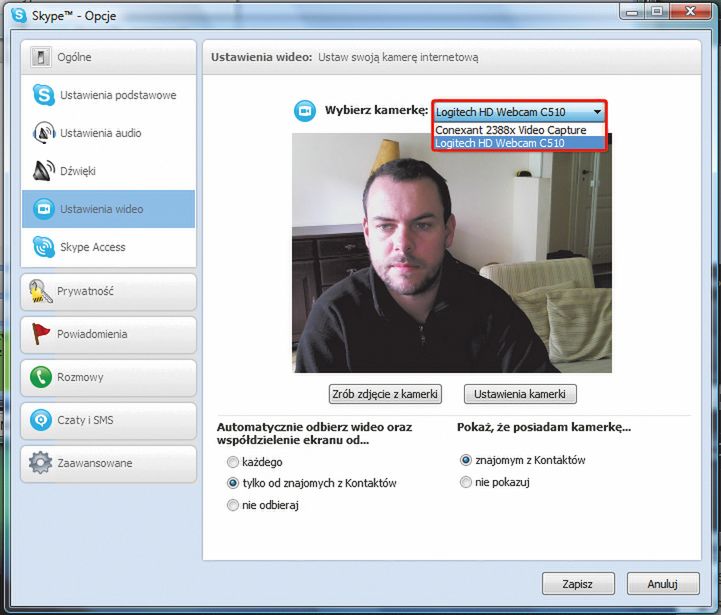Viewport: 721px width, 615px height.
Task: Select Ustawienia podstawowe menu item
Action: (x=109, y=95)
